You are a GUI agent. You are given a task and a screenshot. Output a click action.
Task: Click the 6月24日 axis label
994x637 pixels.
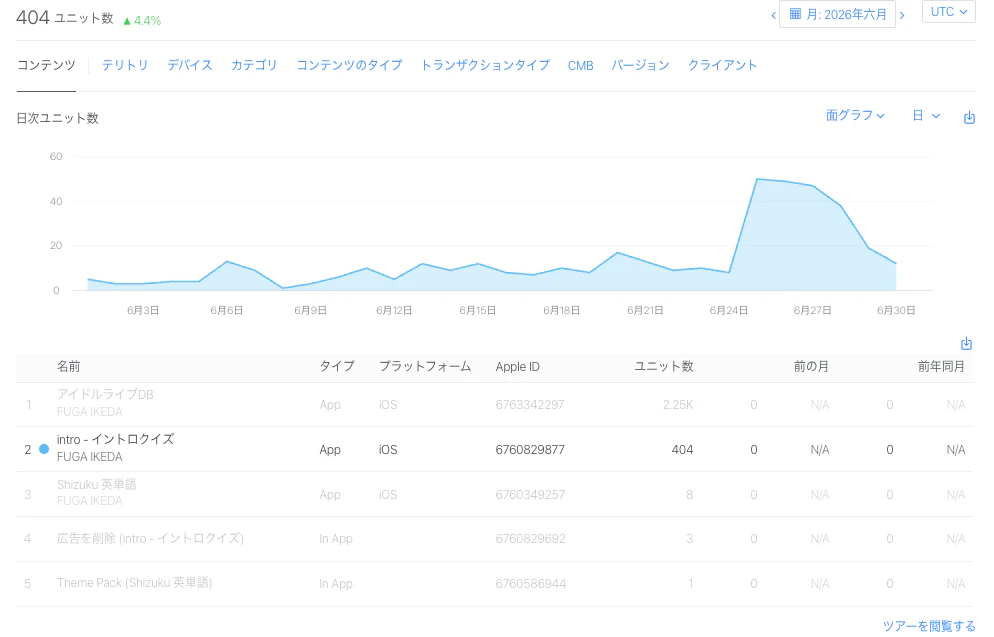coord(728,311)
